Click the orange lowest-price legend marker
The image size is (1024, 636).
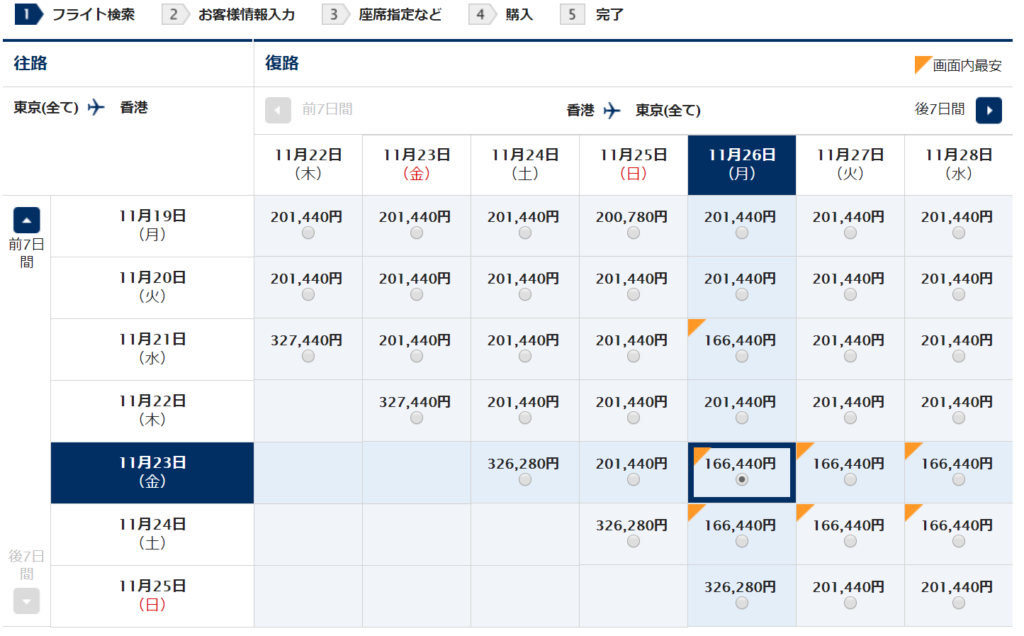pyautogui.click(x=922, y=65)
